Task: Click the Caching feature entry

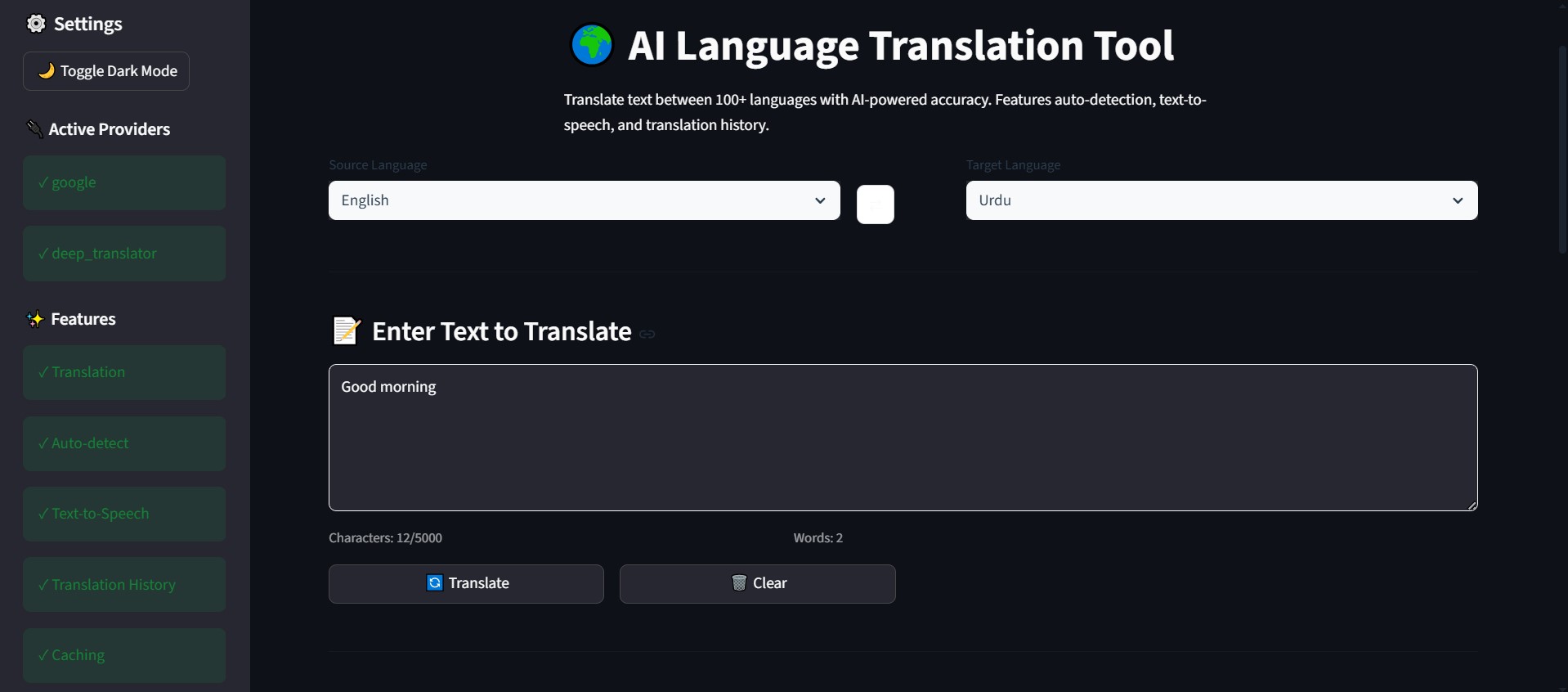Action: (124, 655)
